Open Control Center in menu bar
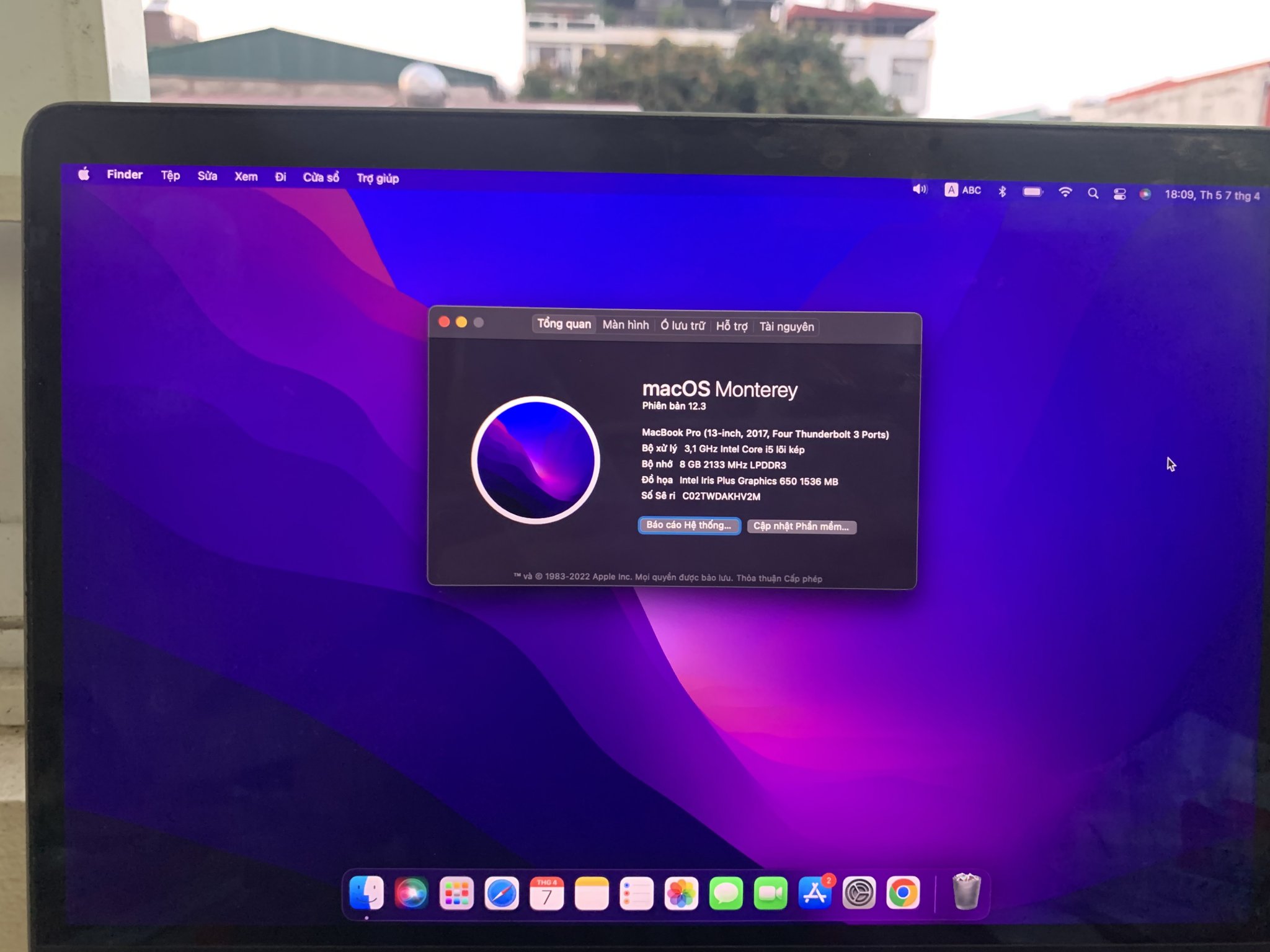1270x952 pixels. [x=1119, y=194]
